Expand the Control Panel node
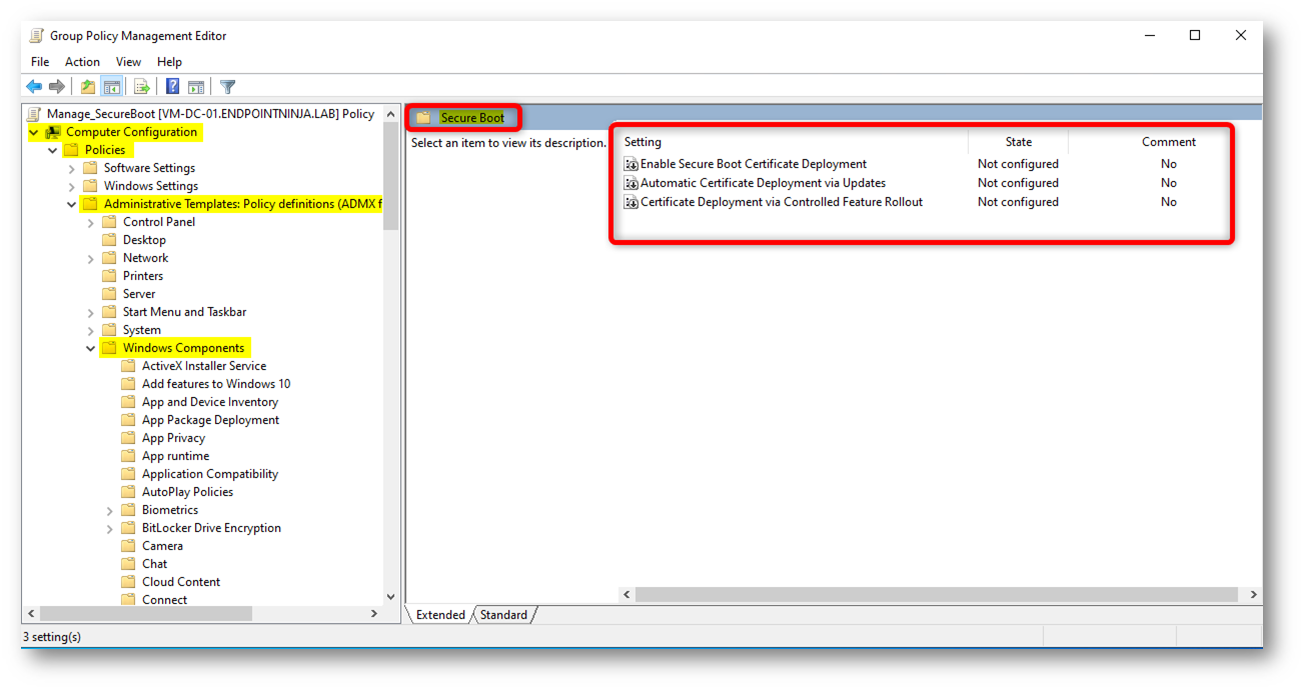 (91, 222)
